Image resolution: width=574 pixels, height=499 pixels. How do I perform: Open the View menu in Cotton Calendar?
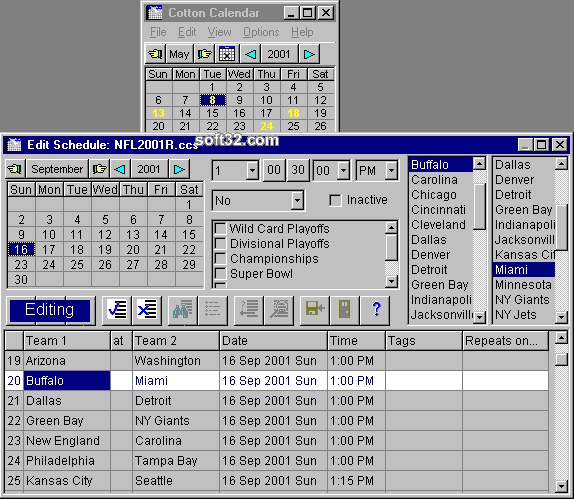coord(219,32)
